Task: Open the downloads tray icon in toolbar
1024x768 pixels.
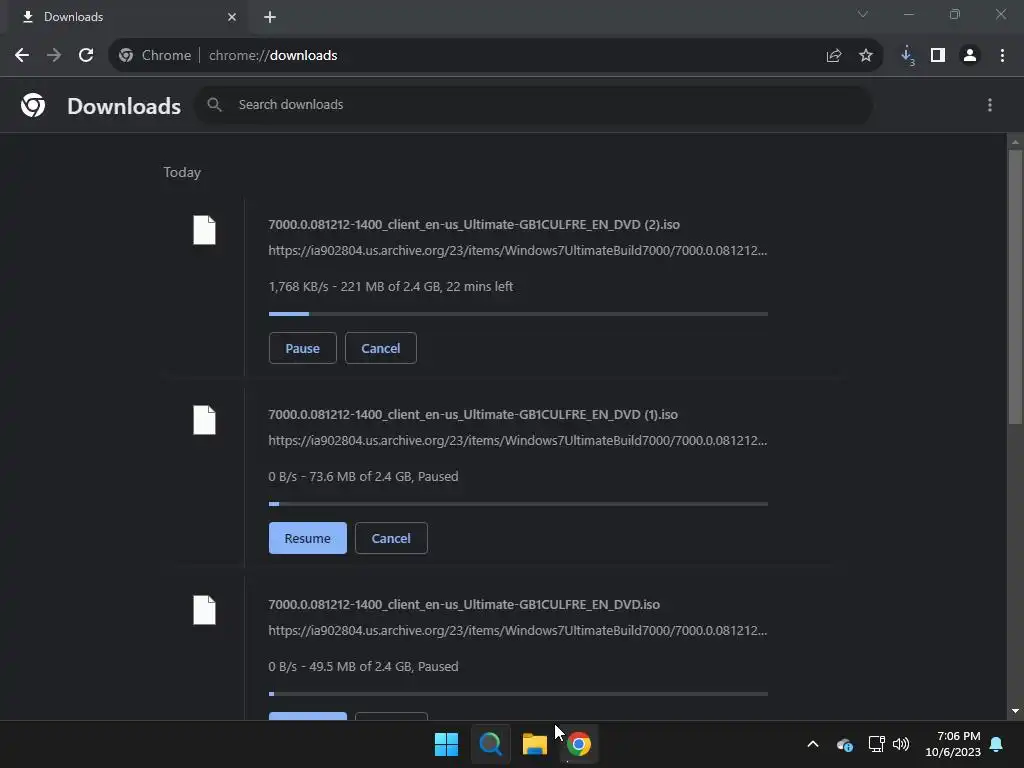Action: [907, 56]
